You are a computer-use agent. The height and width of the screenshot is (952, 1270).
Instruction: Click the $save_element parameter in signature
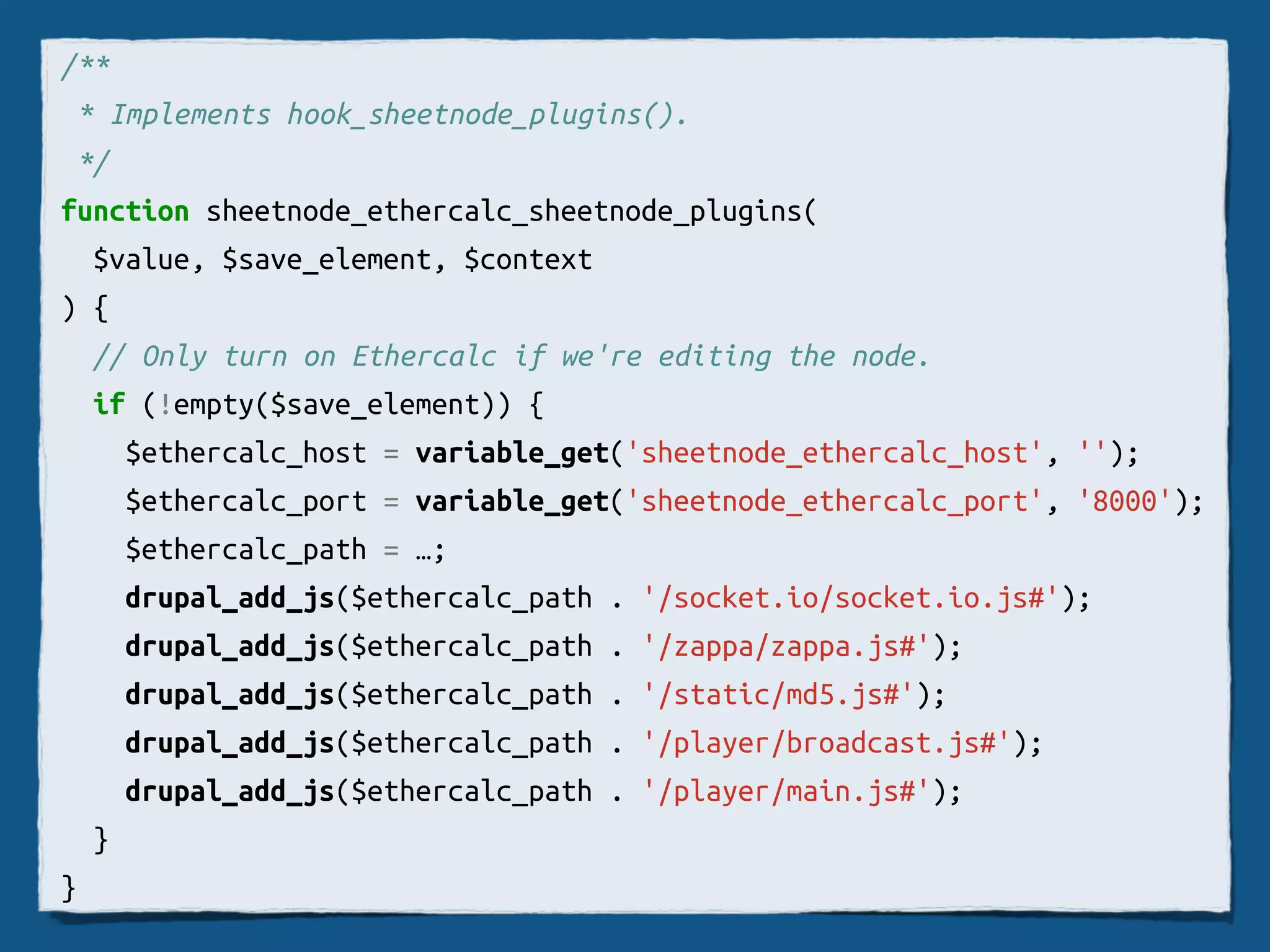pos(327,260)
